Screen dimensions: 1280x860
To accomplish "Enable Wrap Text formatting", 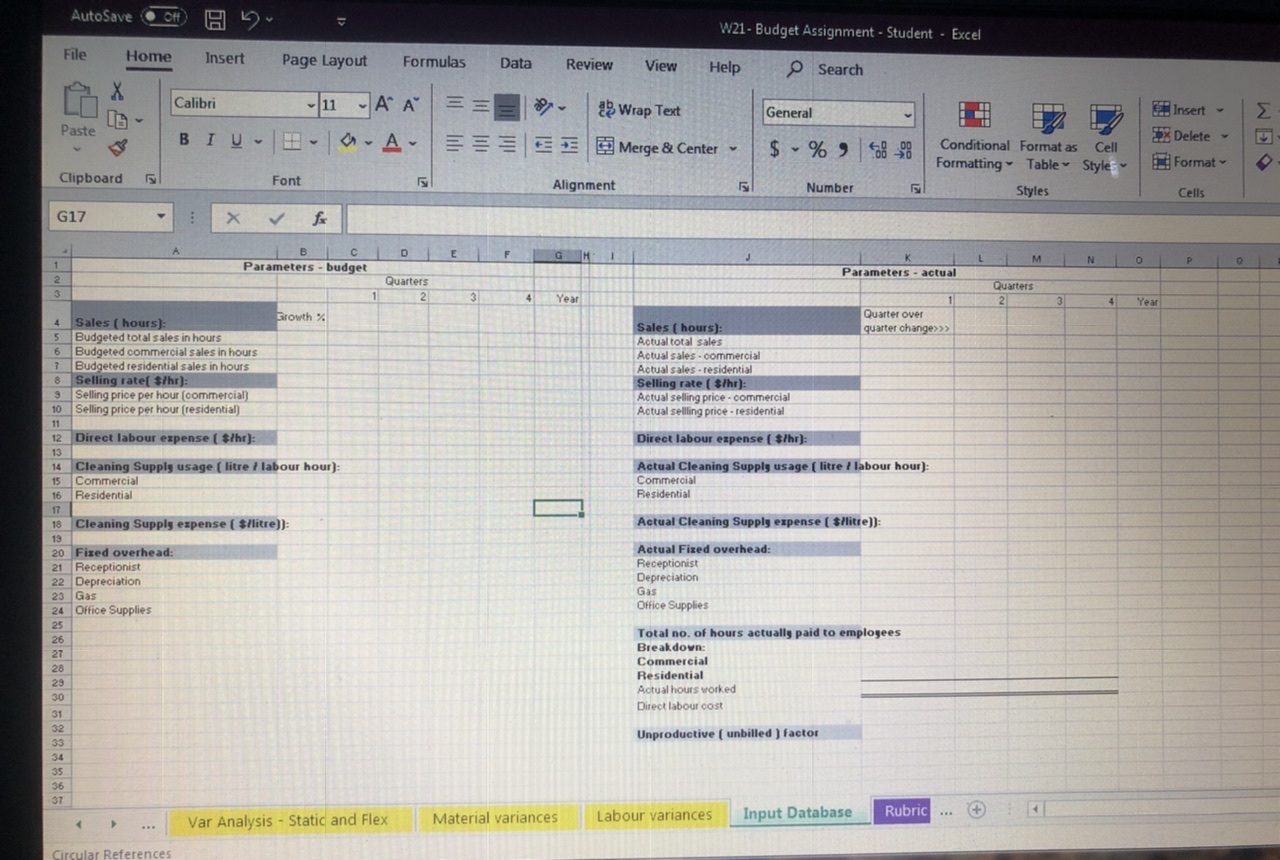I will [x=639, y=110].
